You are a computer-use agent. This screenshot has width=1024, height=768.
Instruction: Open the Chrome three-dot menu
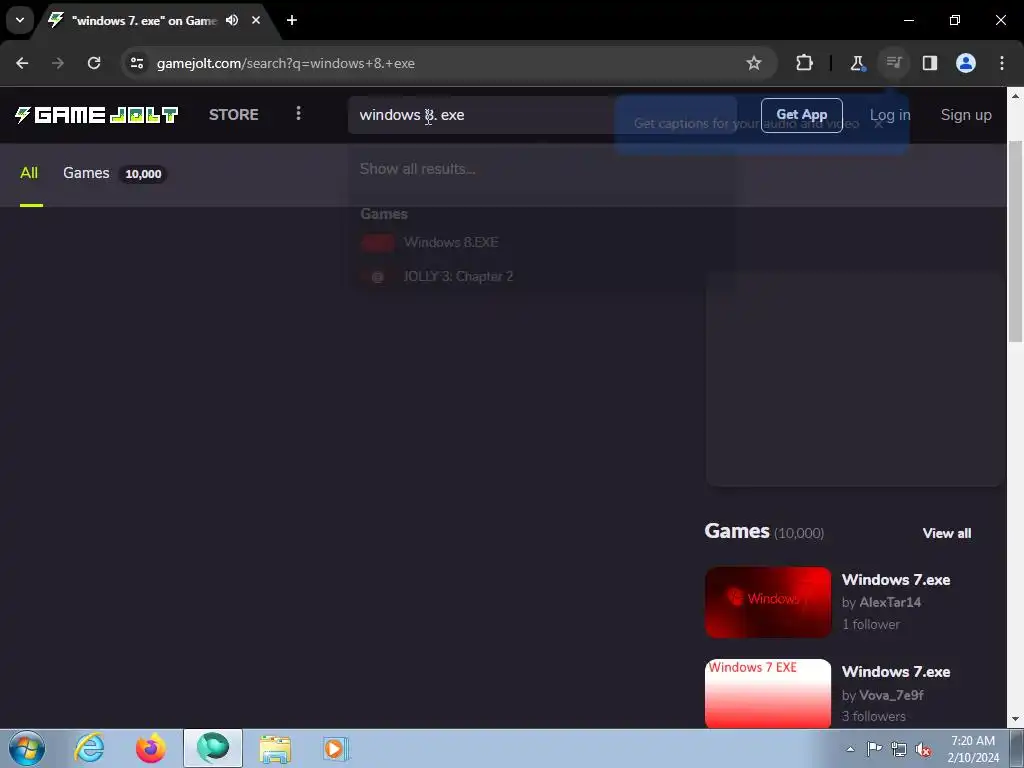(x=1002, y=63)
